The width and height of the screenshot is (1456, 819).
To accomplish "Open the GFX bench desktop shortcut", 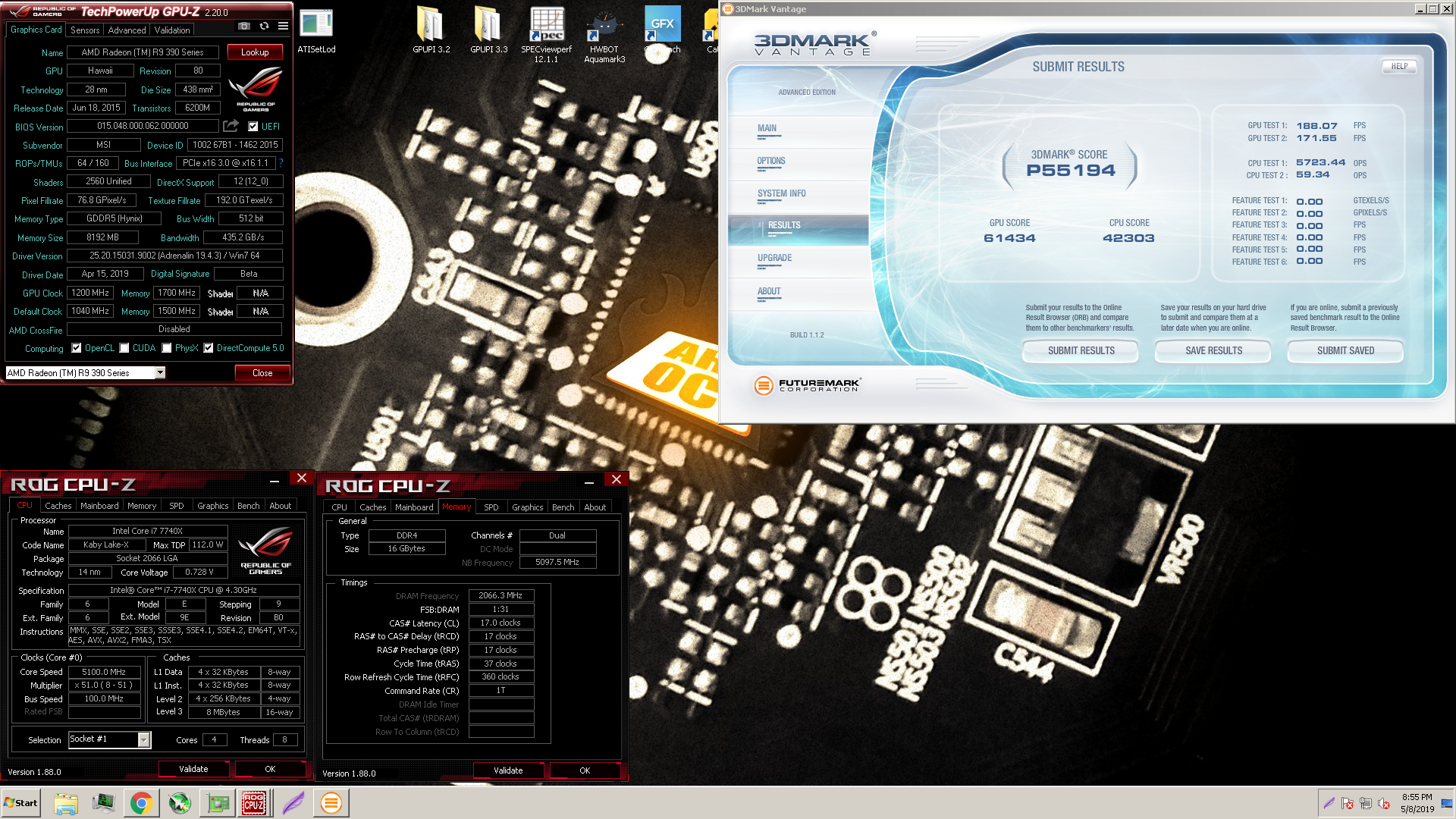I will 662,30.
